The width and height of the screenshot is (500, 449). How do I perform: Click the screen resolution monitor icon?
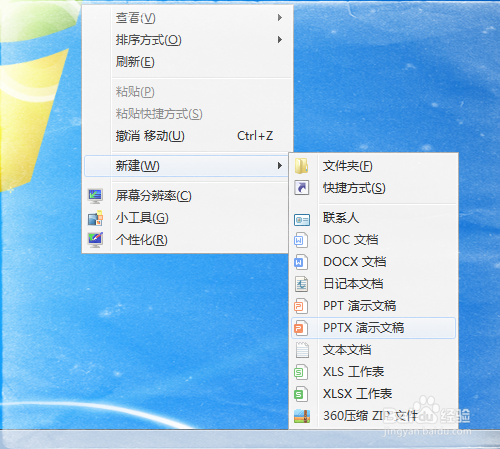click(x=95, y=196)
